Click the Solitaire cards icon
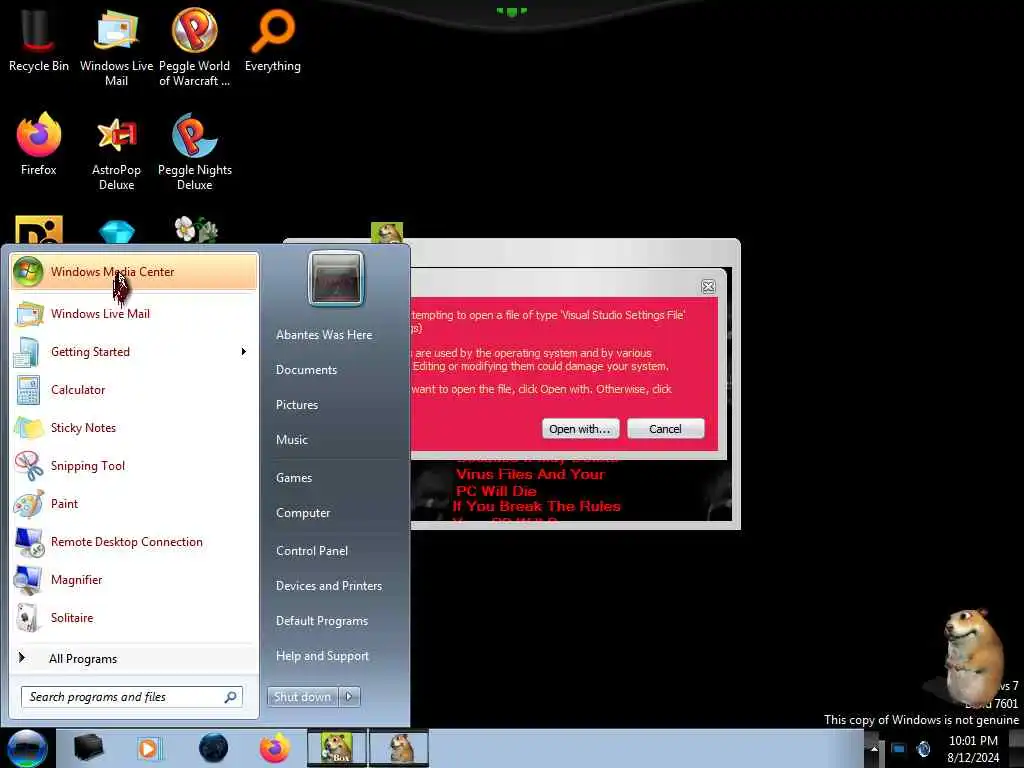This screenshot has height=768, width=1024. 28,618
